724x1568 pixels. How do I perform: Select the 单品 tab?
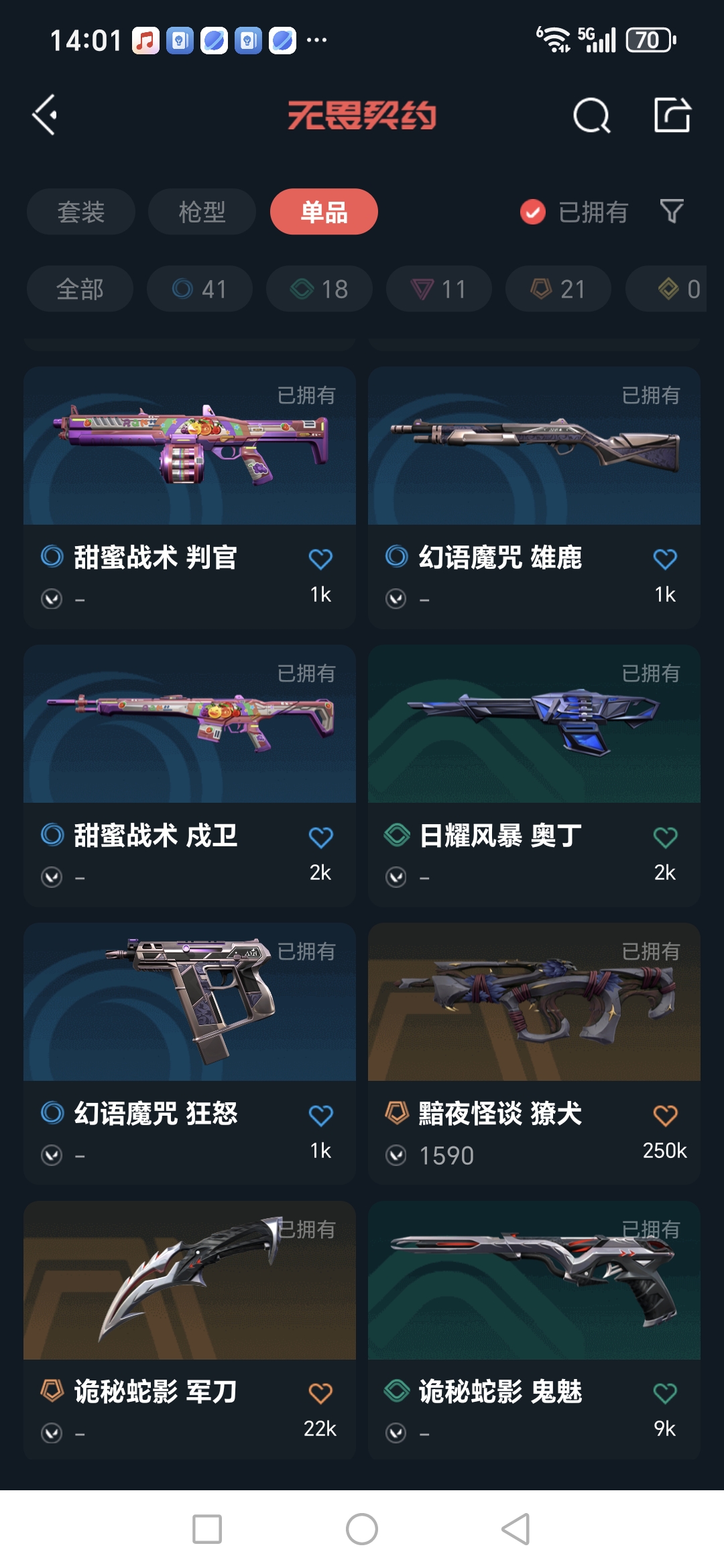coord(324,212)
